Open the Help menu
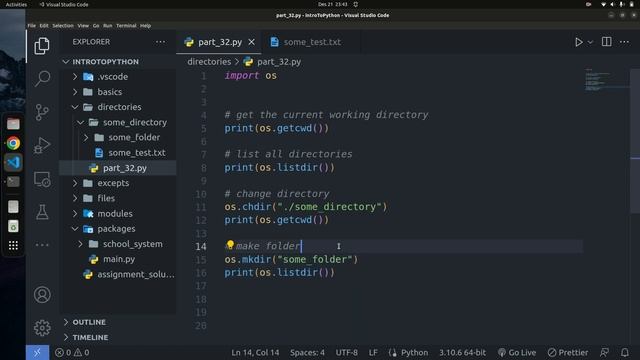This screenshot has height=360, width=640. (146, 26)
